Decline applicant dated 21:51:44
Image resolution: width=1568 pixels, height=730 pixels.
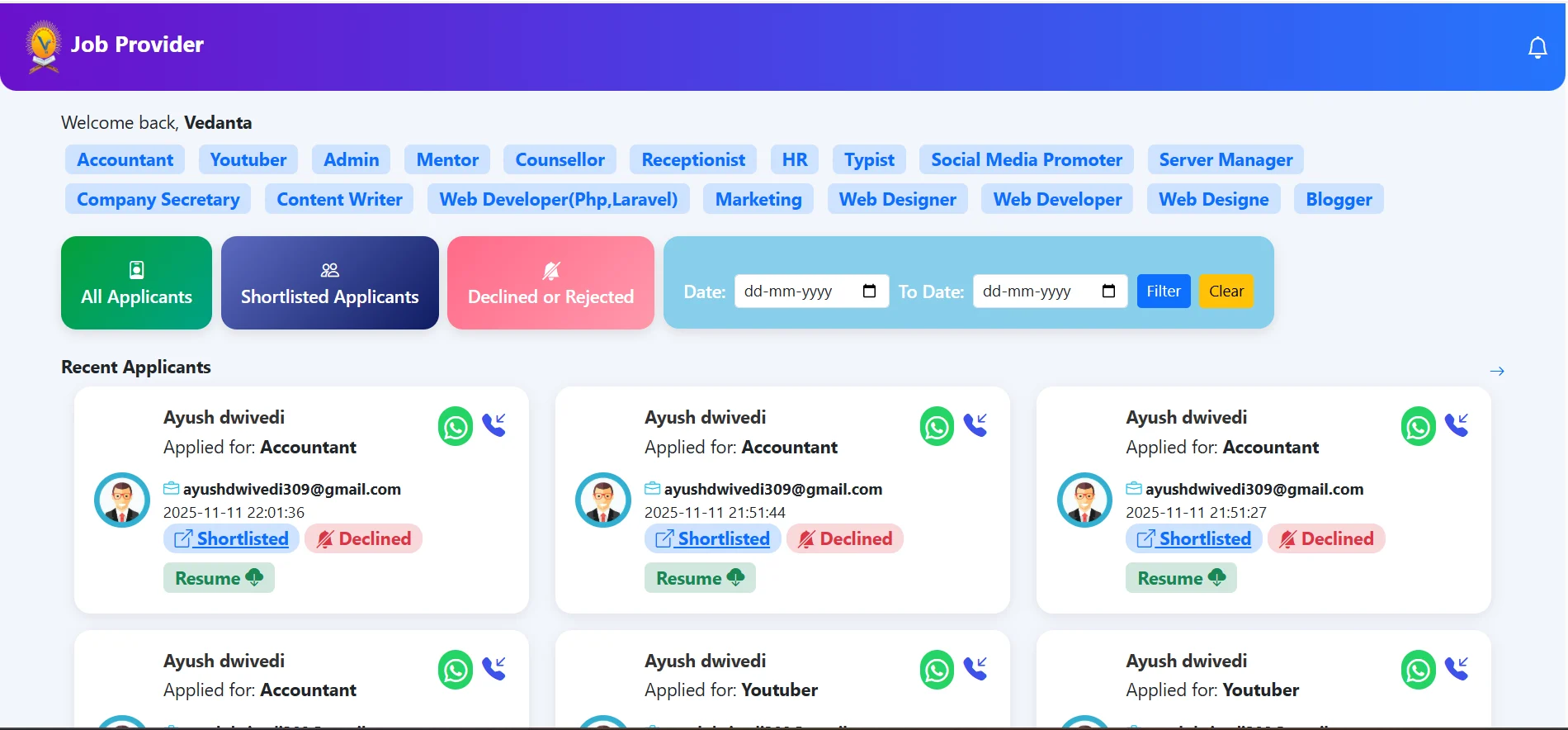point(845,538)
